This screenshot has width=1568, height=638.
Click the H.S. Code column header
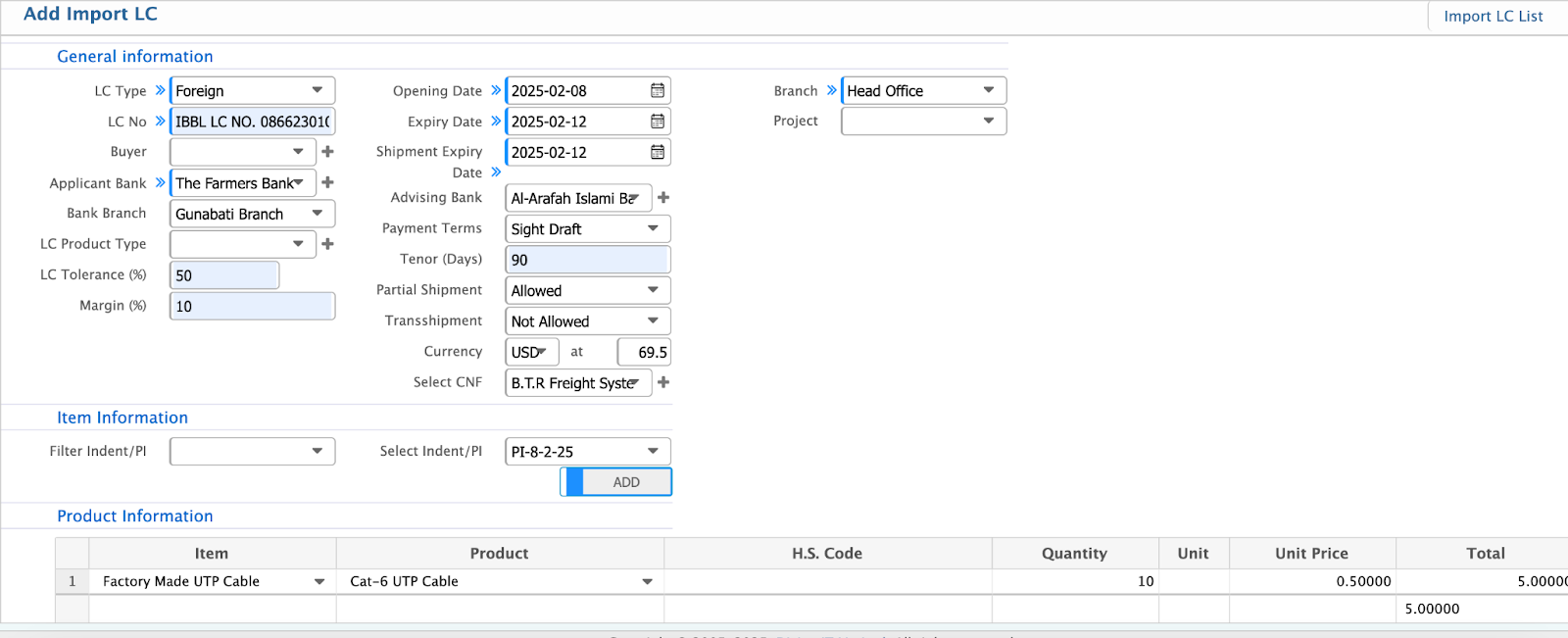pyautogui.click(x=827, y=553)
